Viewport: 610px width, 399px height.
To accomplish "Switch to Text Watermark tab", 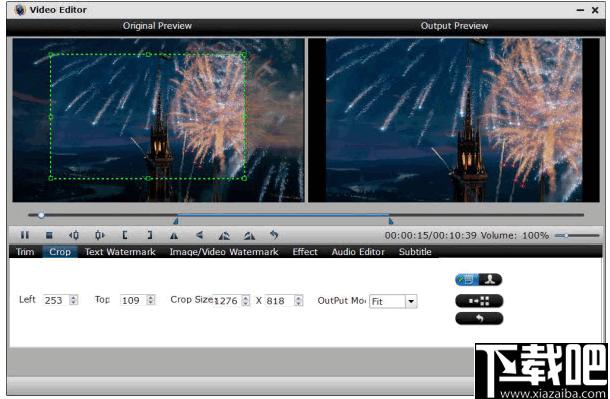I will pyautogui.click(x=120, y=252).
